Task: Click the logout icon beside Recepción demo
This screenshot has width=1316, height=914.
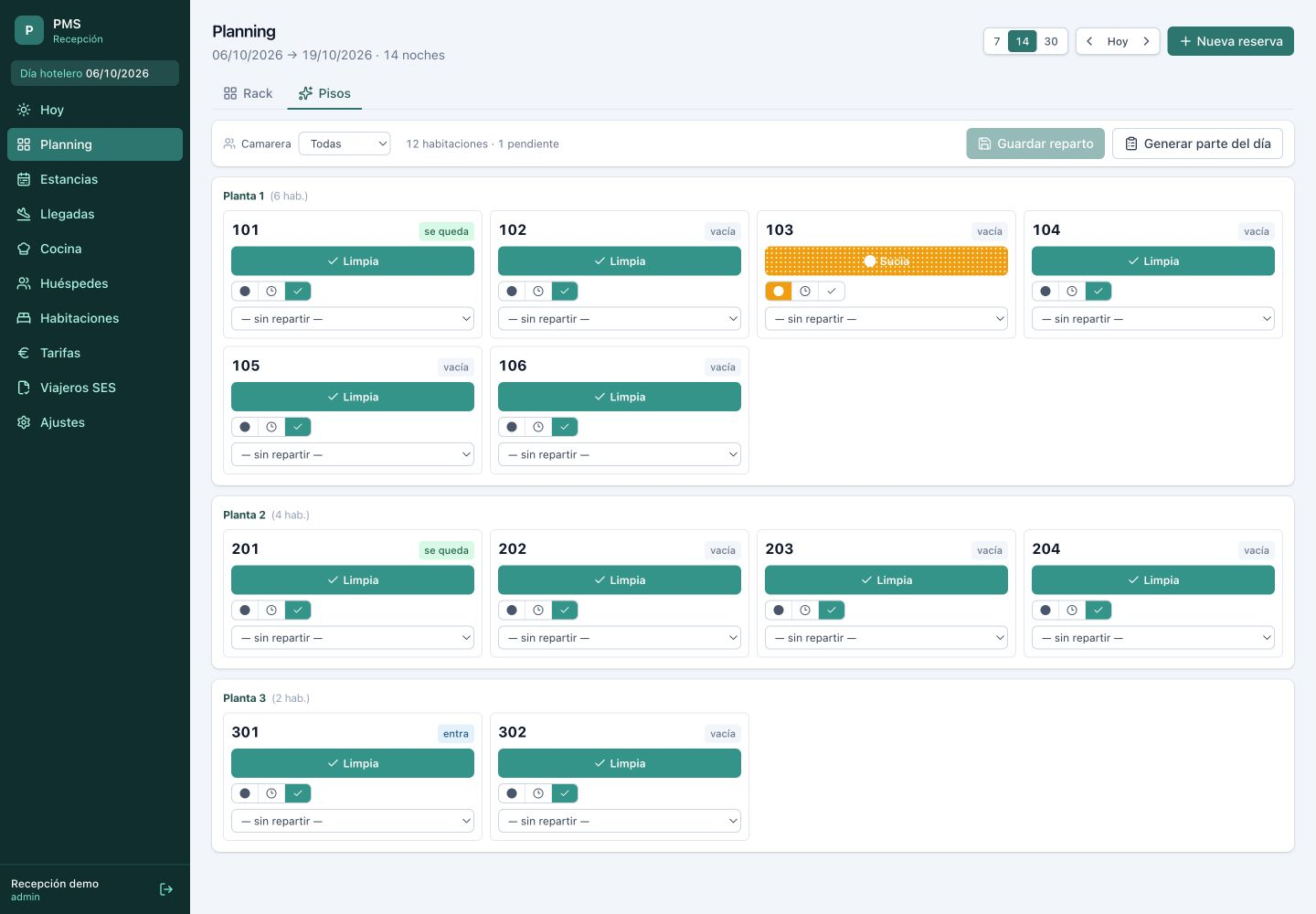Action: click(166, 889)
